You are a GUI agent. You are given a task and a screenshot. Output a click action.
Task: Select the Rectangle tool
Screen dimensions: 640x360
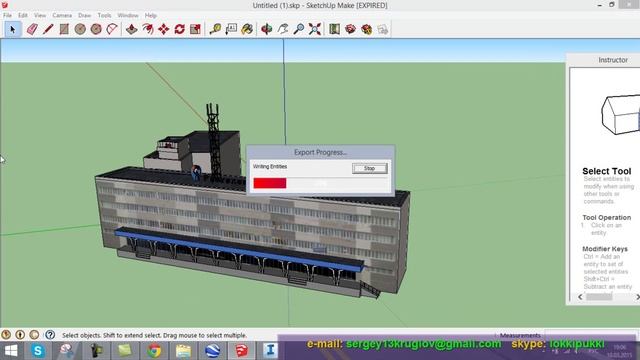pos(64,29)
